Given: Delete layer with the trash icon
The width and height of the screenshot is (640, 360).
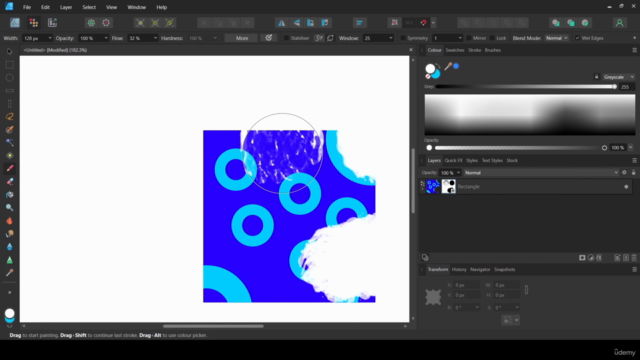Looking at the screenshot, I should click(x=634, y=258).
